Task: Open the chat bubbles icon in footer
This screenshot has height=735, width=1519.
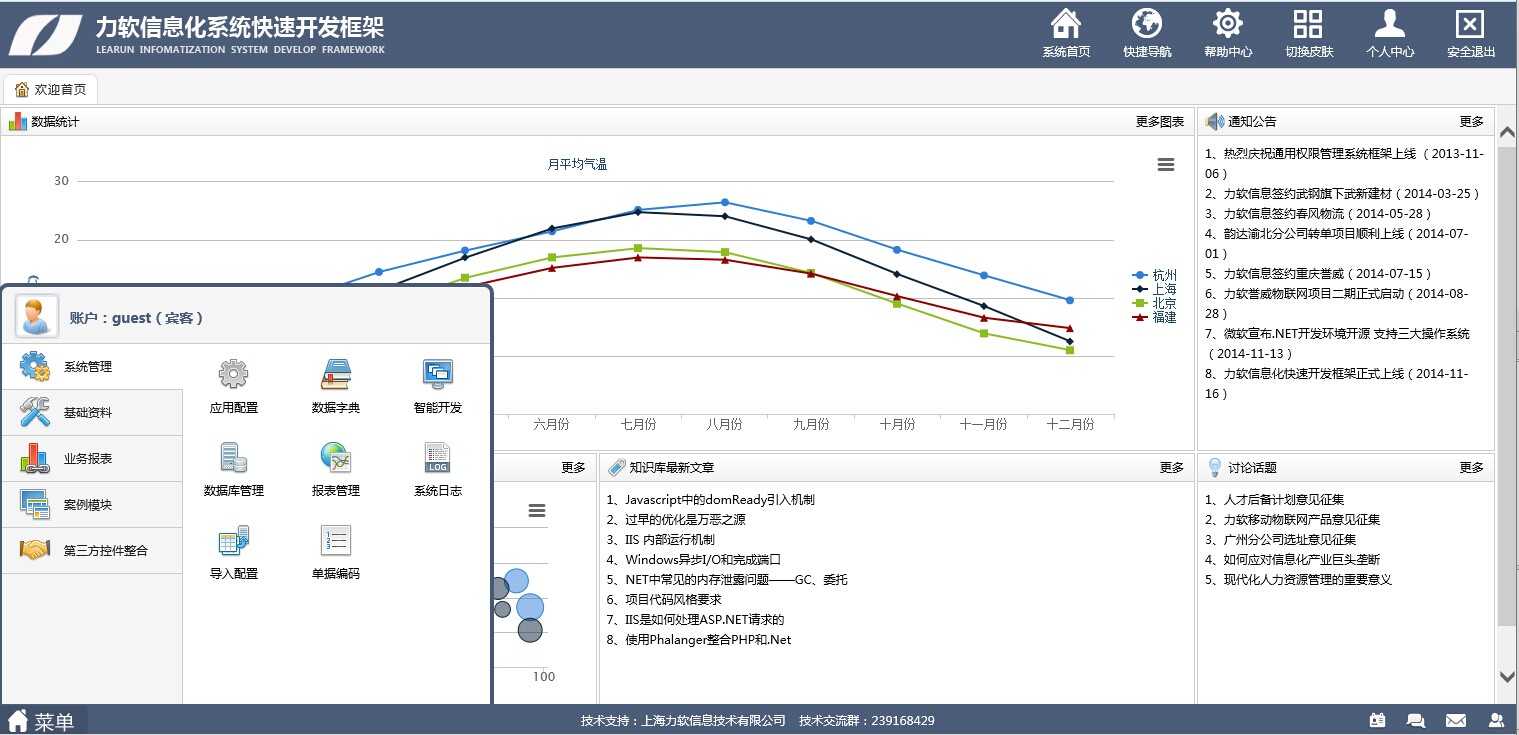Action: point(1416,720)
